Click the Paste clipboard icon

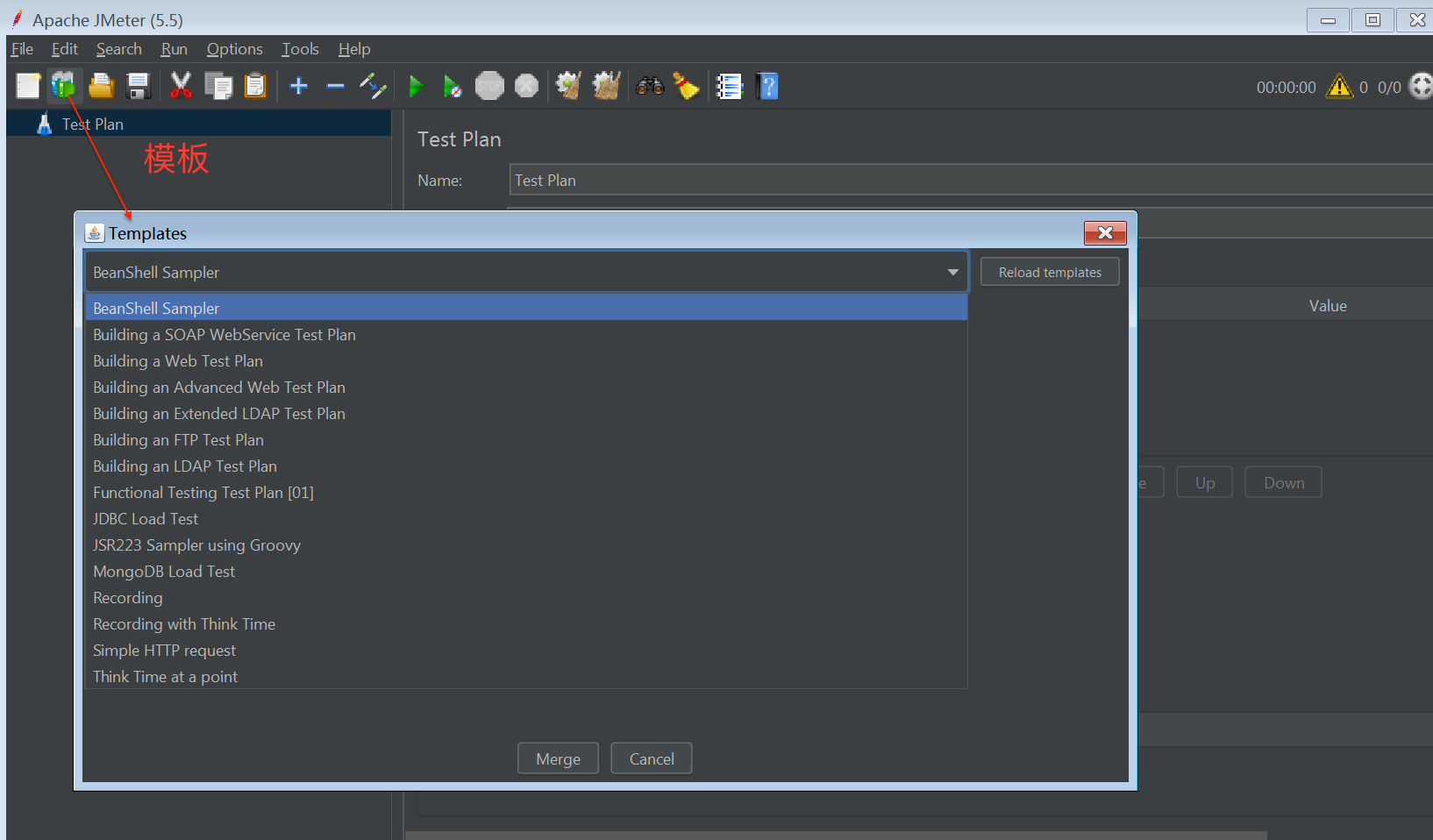click(x=254, y=86)
